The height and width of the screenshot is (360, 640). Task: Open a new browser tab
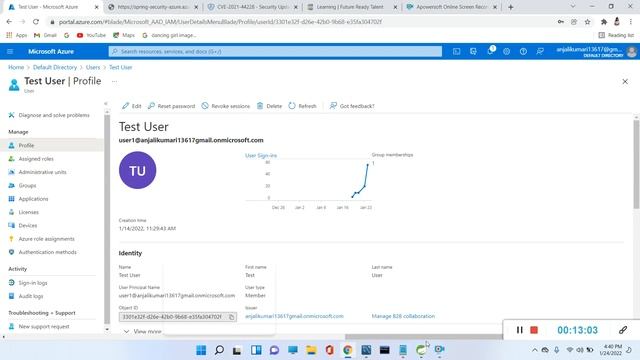[x=511, y=7]
